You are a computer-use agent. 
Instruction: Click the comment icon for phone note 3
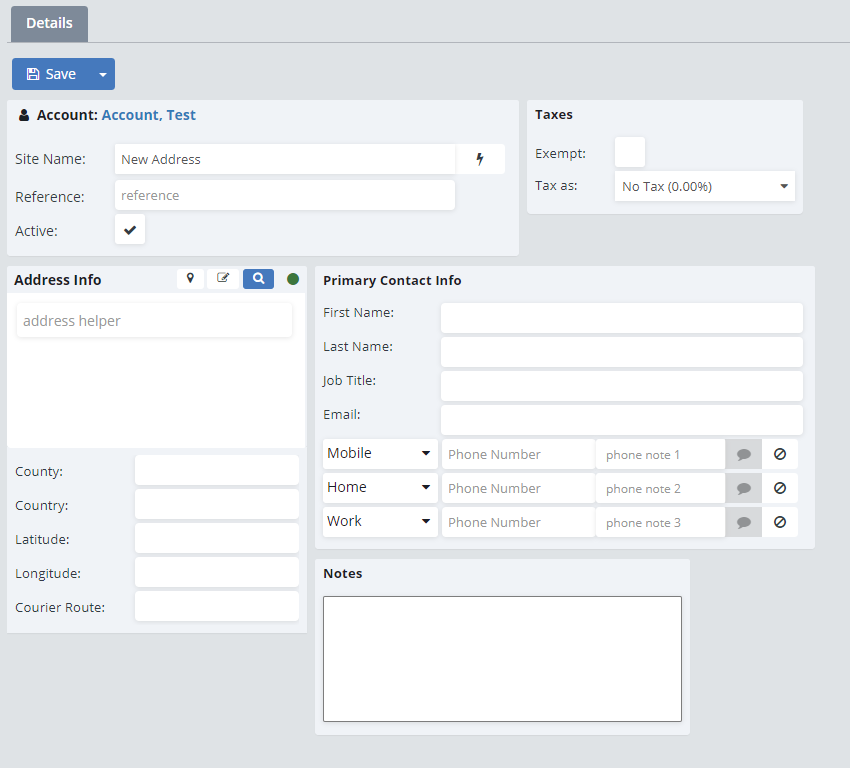743,522
